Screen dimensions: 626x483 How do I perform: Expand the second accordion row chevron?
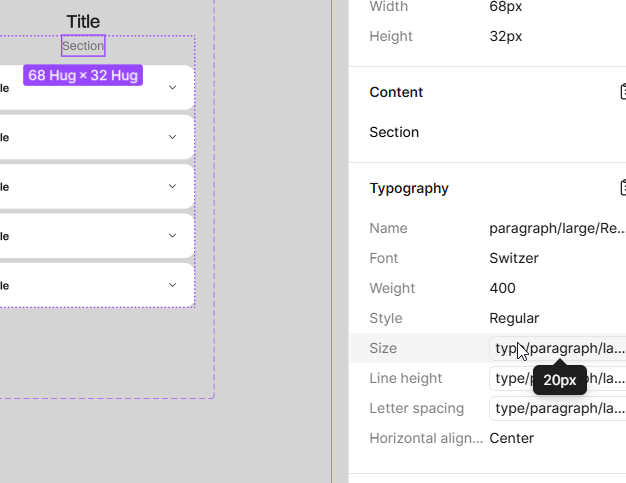[x=172, y=137]
